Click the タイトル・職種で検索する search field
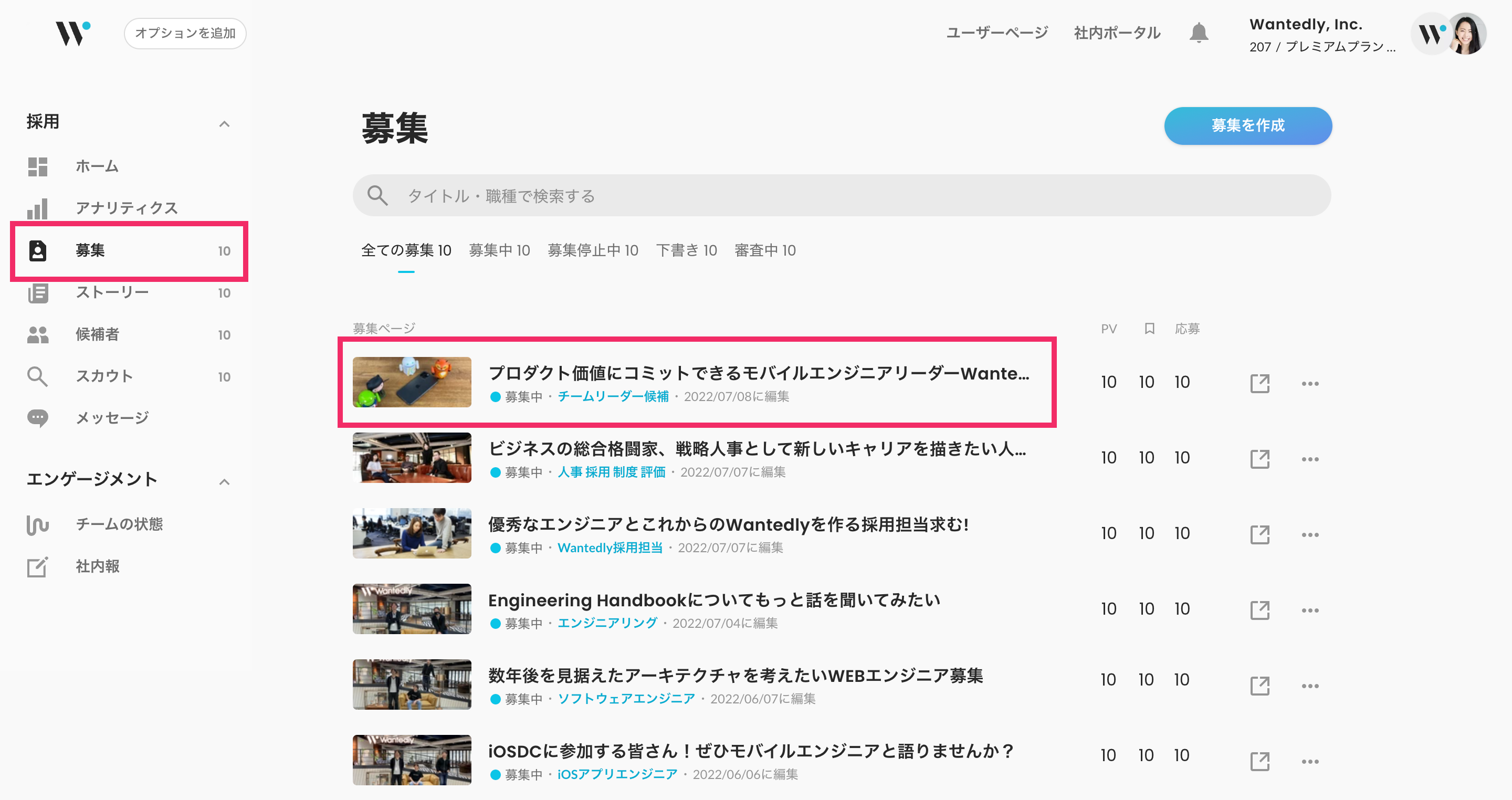 coord(841,195)
